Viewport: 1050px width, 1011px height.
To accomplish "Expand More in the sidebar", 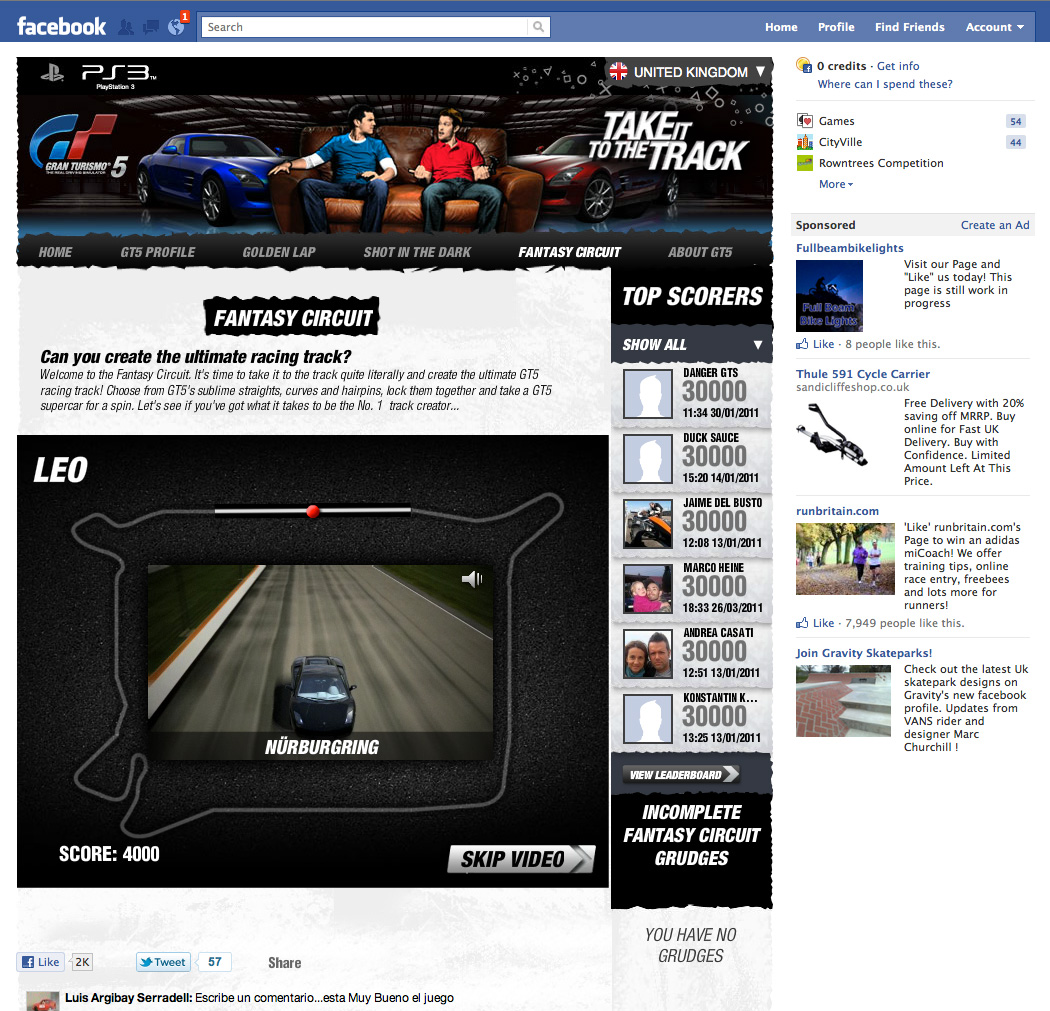I will [836, 184].
